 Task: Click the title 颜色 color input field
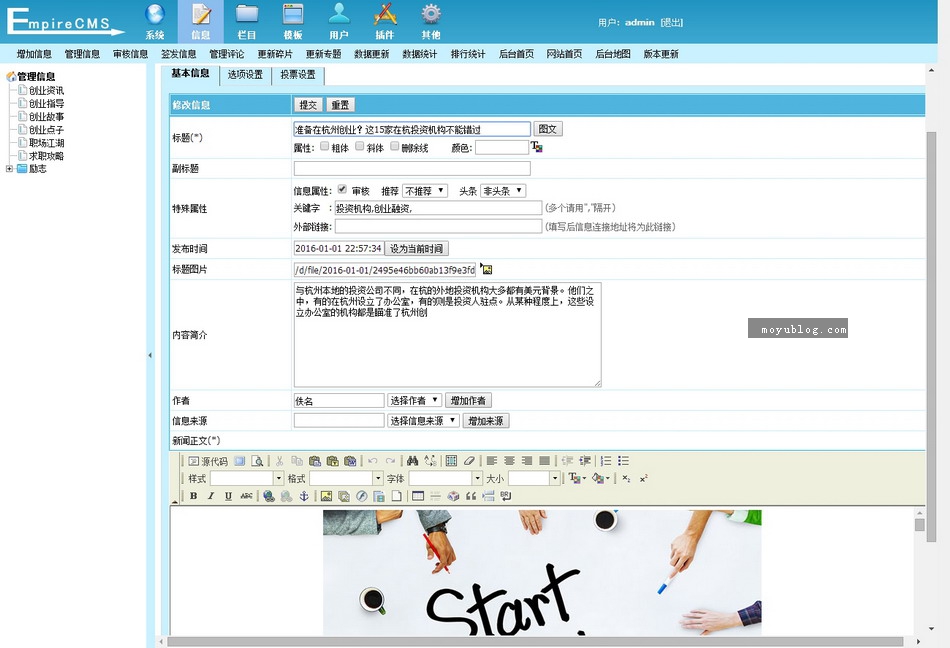(x=501, y=147)
